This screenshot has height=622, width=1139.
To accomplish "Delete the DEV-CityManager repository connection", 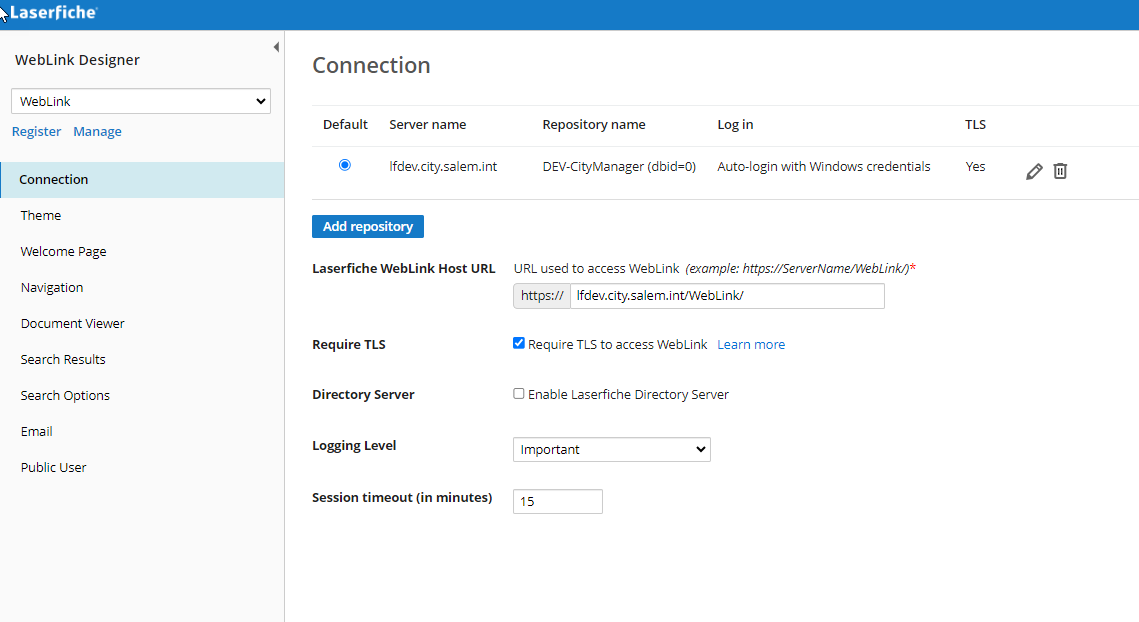I will [1060, 171].
